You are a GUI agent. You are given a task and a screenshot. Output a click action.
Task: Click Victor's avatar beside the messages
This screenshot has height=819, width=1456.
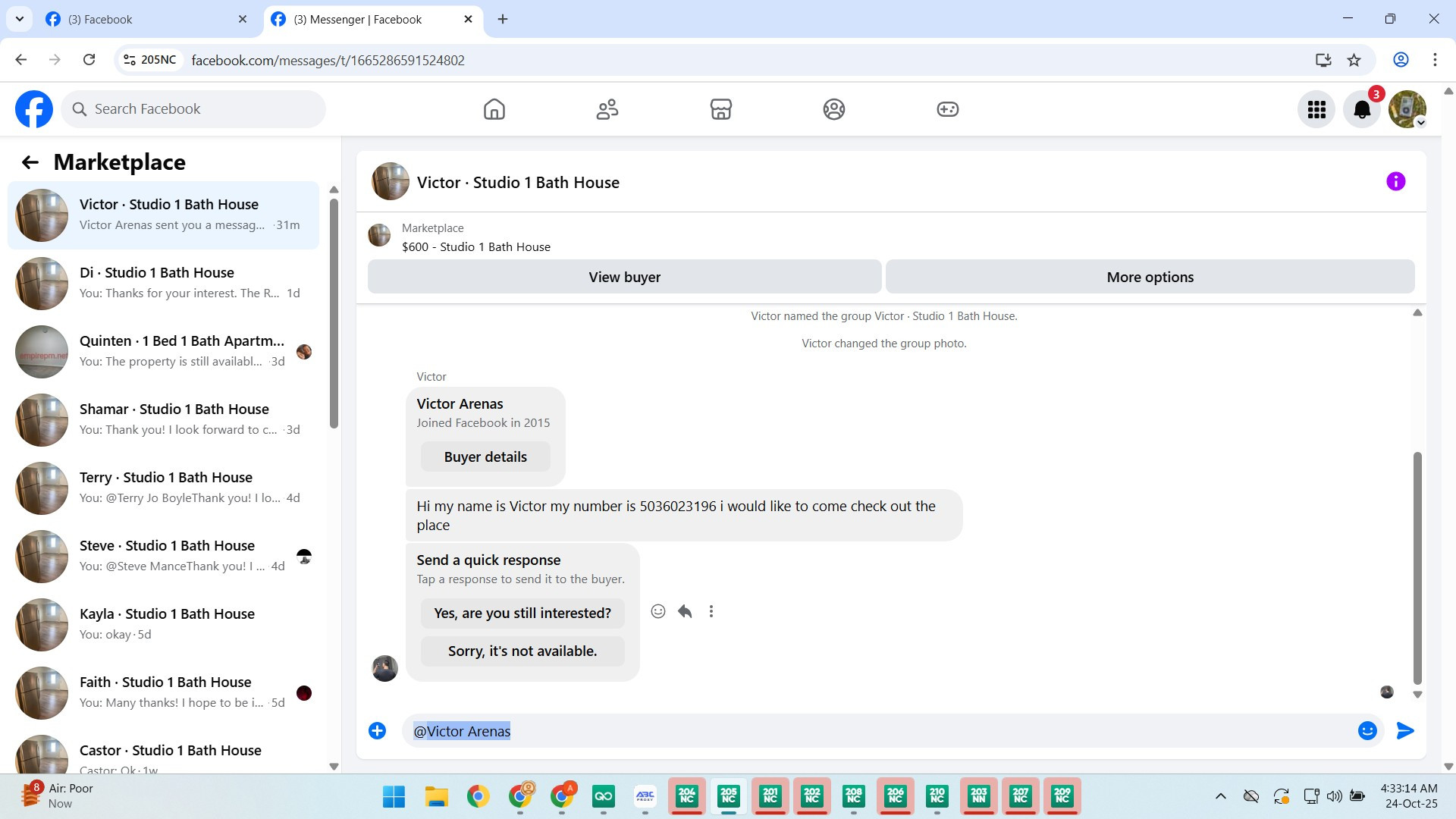[x=385, y=668]
